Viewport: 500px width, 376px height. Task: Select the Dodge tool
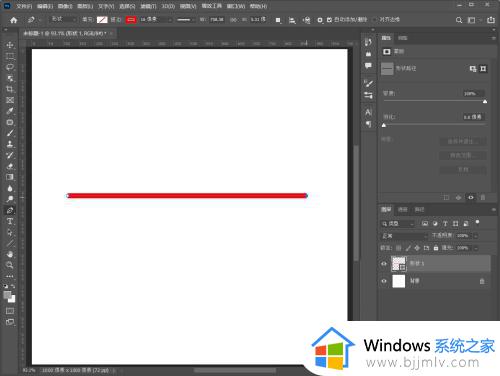pyautogui.click(x=10, y=199)
